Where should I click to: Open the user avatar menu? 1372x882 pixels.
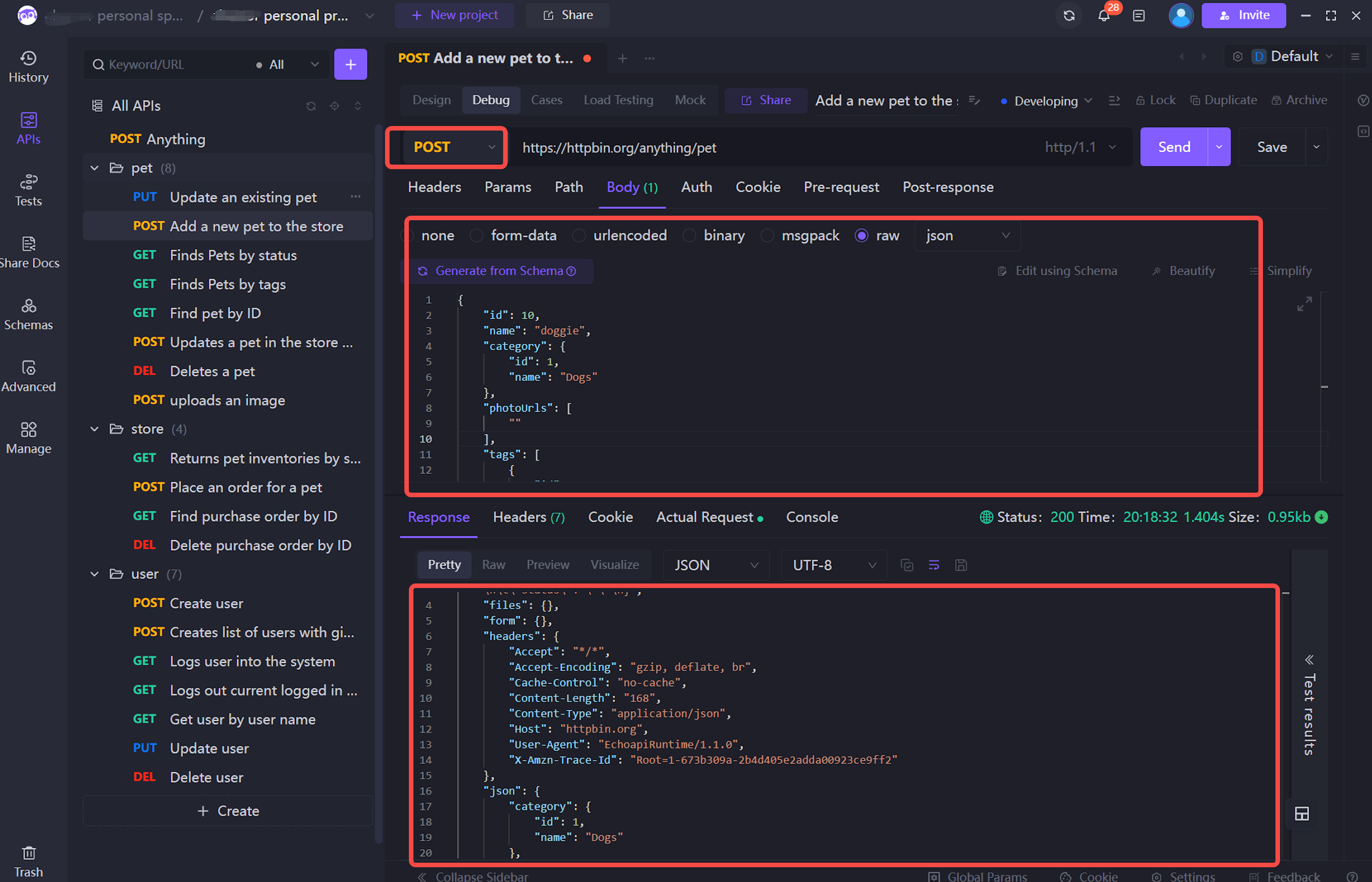[x=1181, y=15]
